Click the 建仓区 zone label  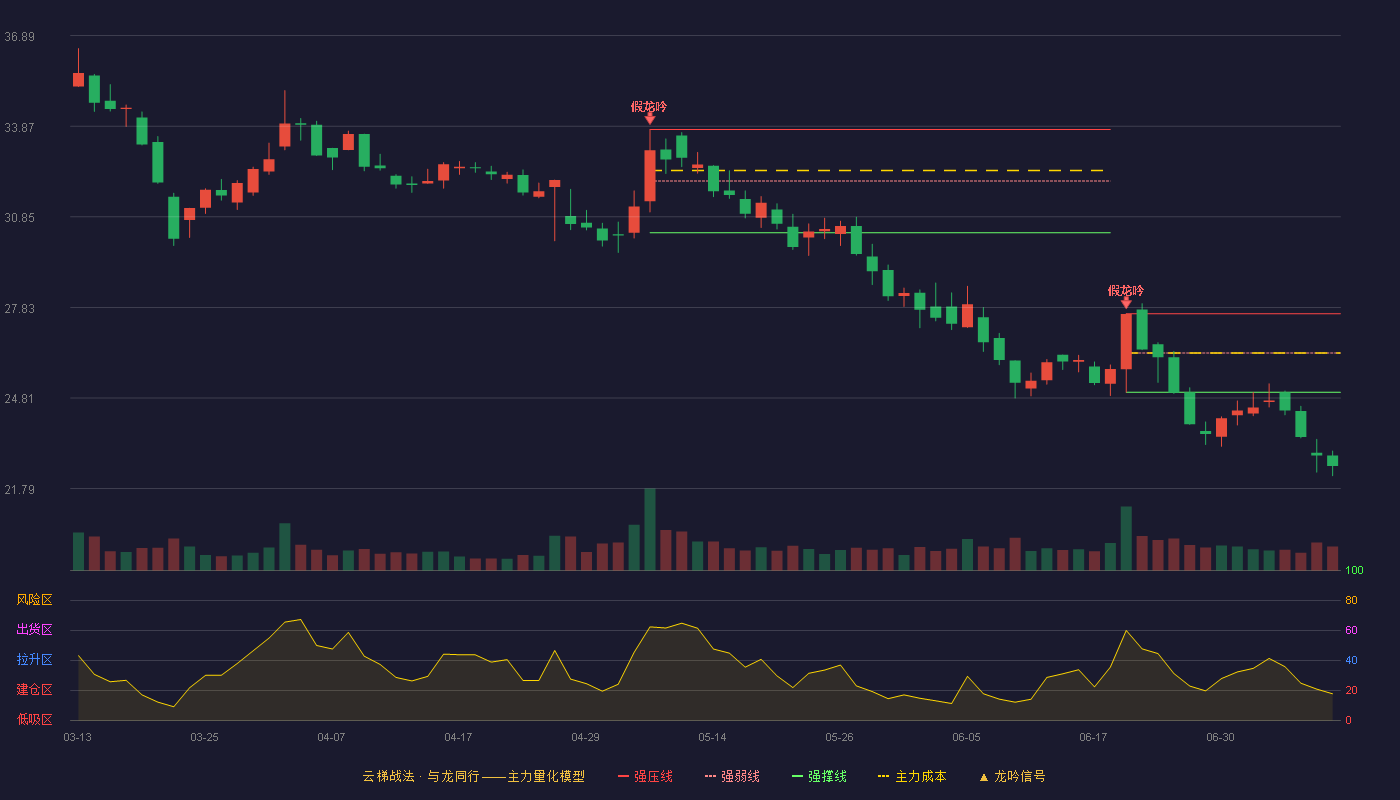34,690
